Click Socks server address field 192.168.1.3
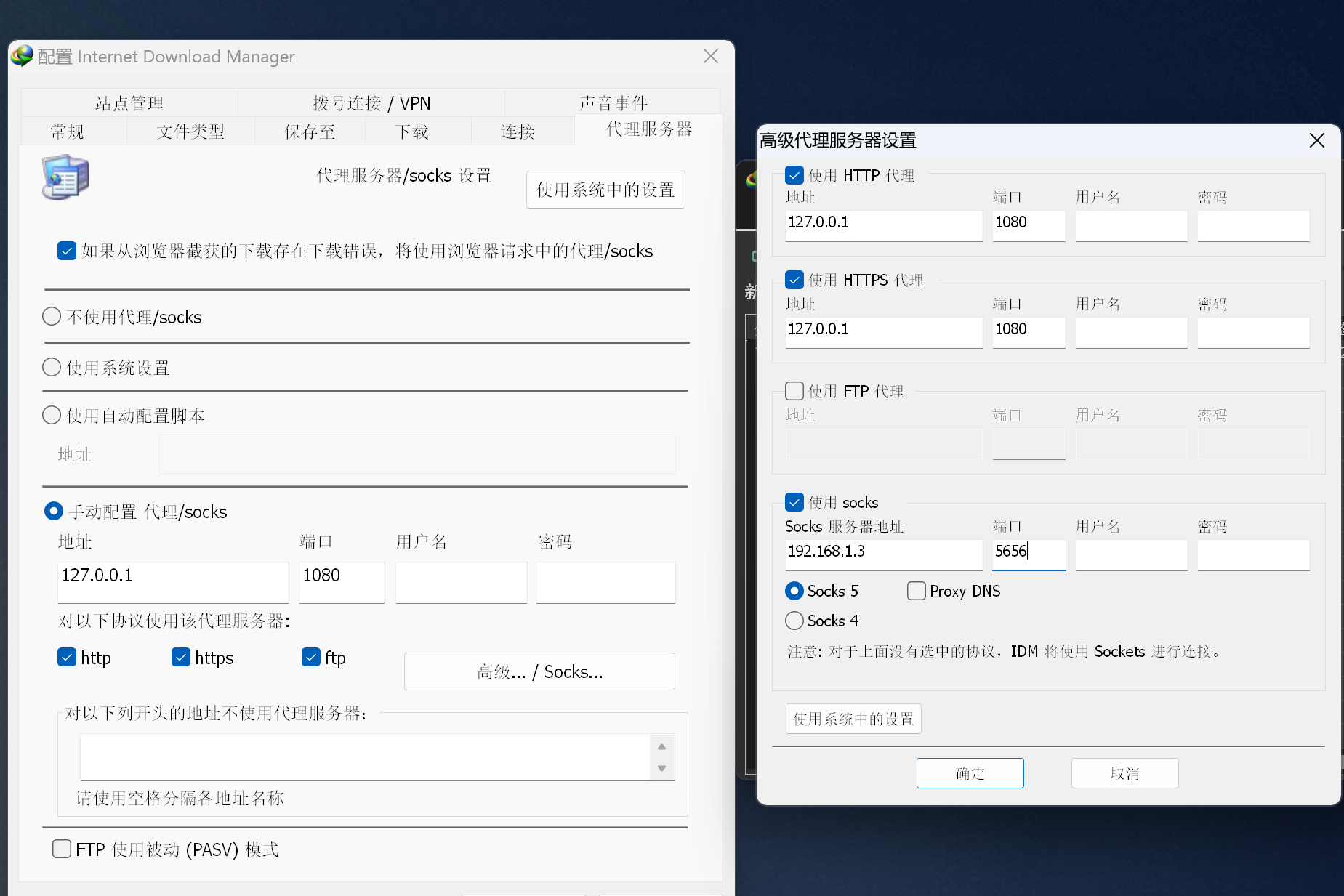Image resolution: width=1344 pixels, height=896 pixels. pos(884,554)
